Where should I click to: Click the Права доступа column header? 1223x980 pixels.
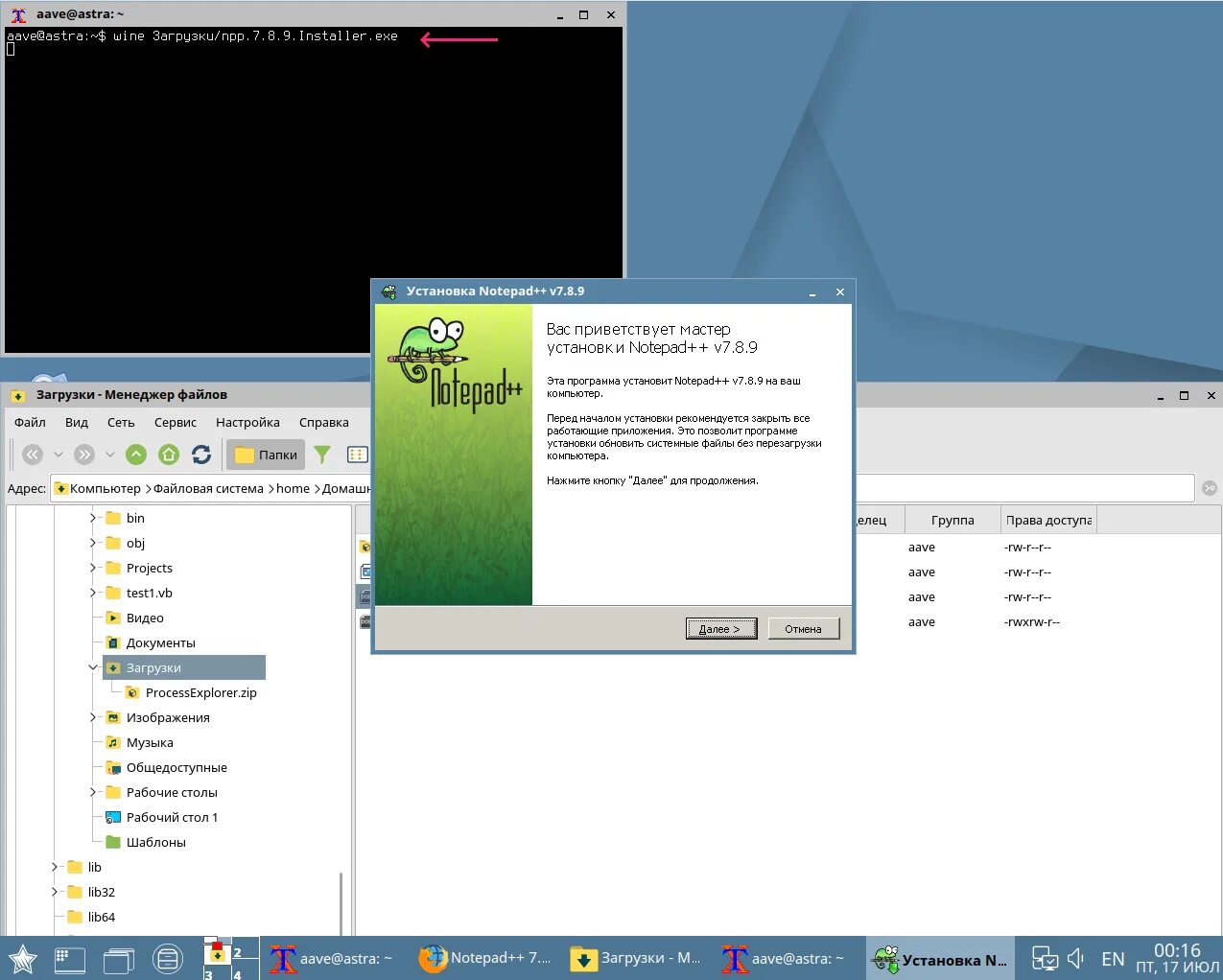[1048, 520]
